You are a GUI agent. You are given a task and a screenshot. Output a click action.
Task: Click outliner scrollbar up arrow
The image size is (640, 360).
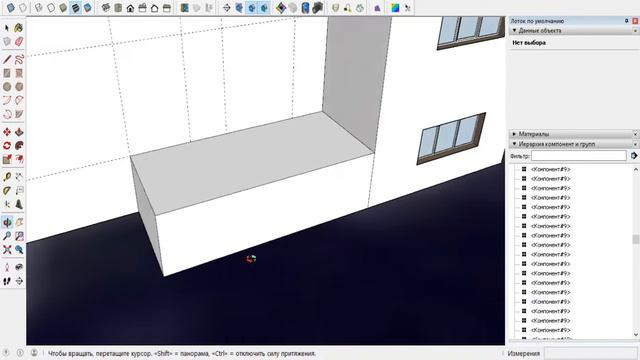636,169
